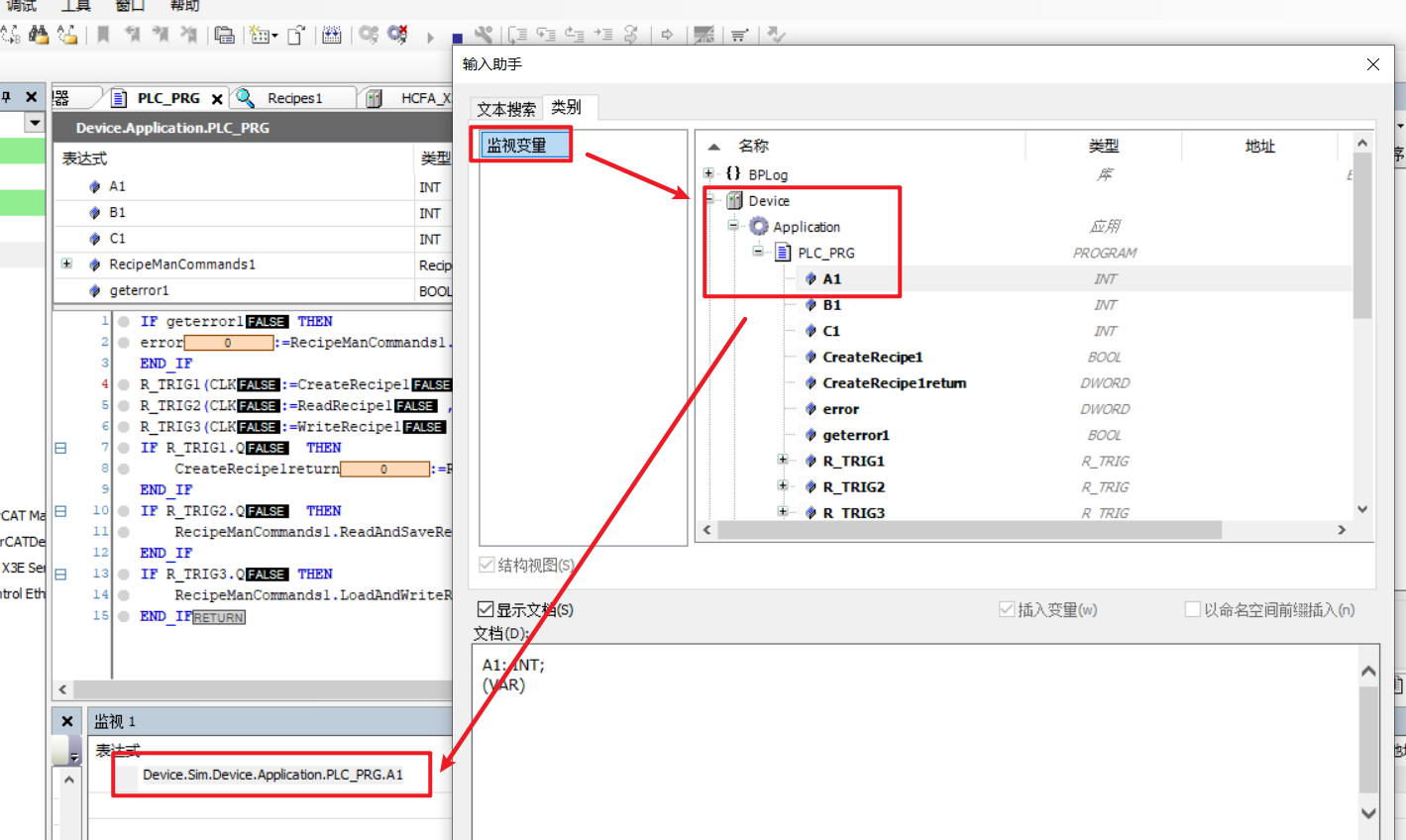
Task: Click the binoculars find icon in toolbar
Action: (39, 35)
